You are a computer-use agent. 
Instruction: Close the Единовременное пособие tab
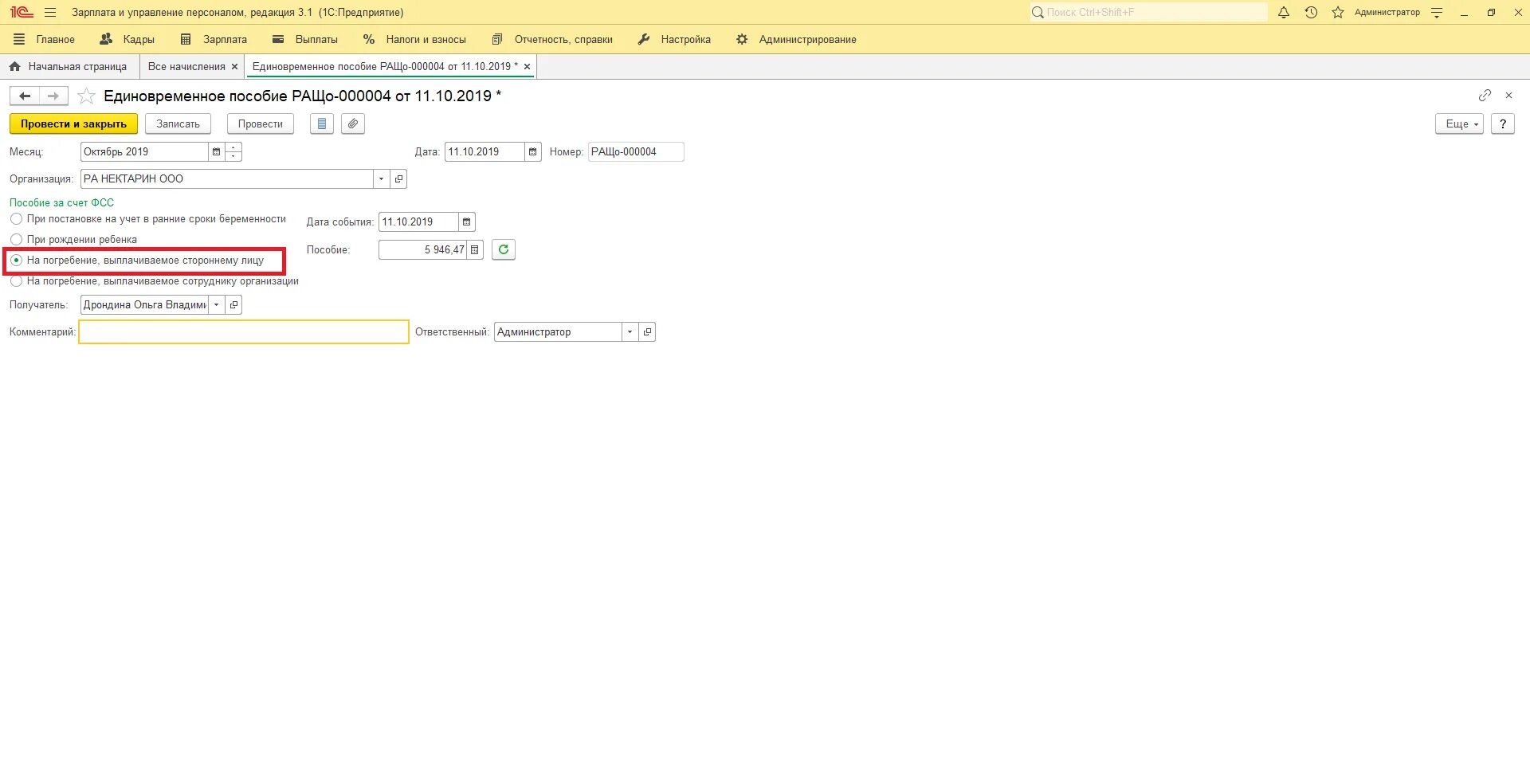pyautogui.click(x=527, y=67)
